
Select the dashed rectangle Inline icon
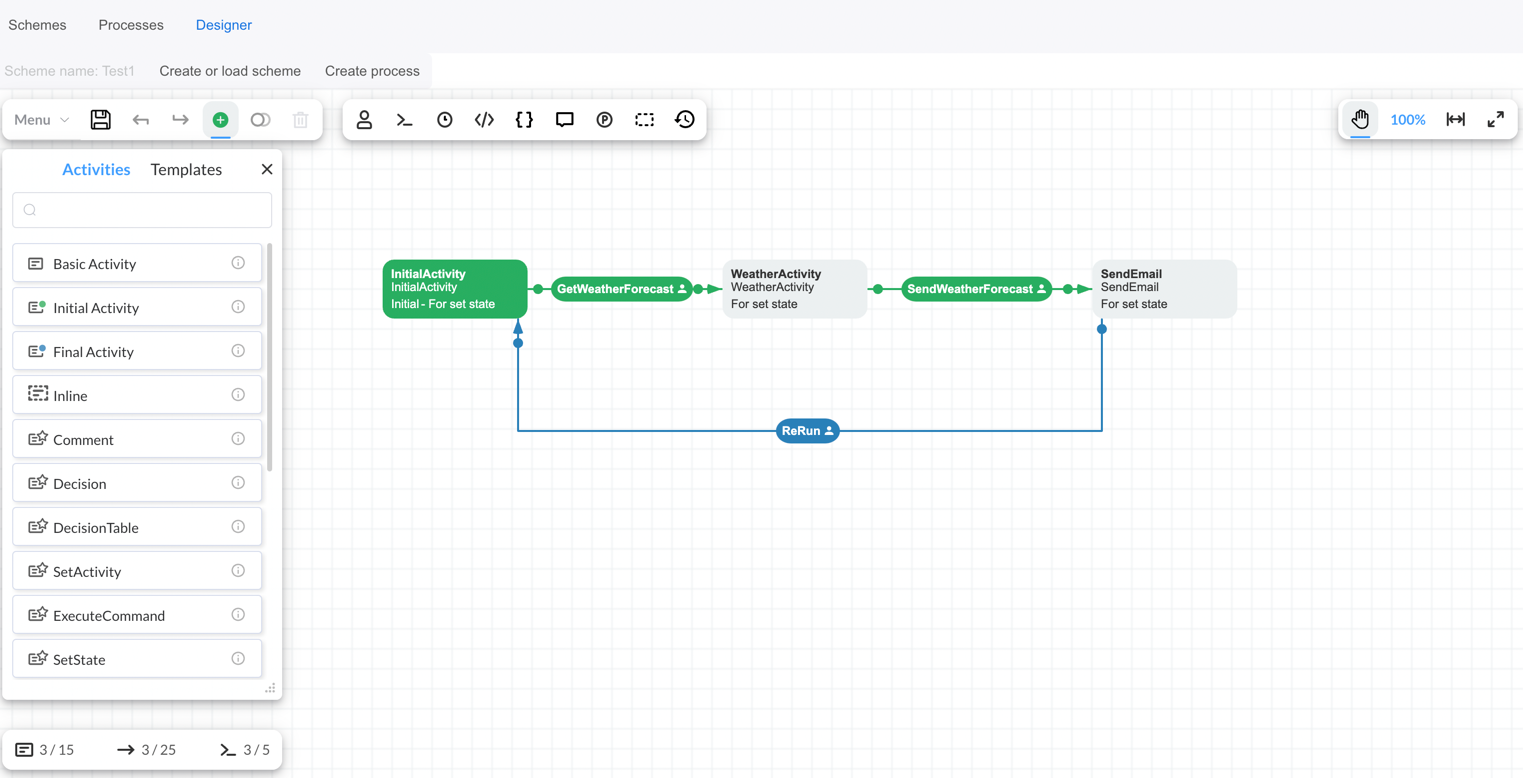[x=644, y=120]
